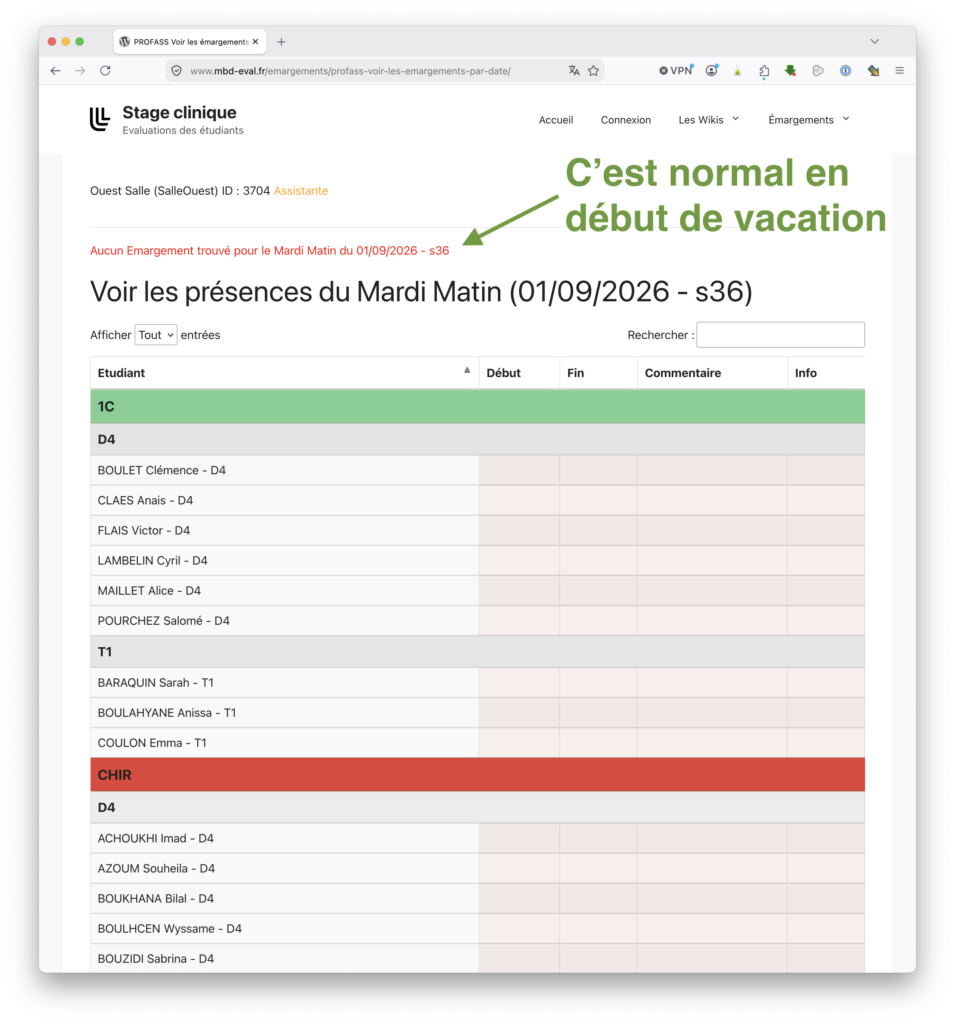This screenshot has height=1024, width=955.
Task: Open the extensions puzzle icon
Action: point(764,71)
